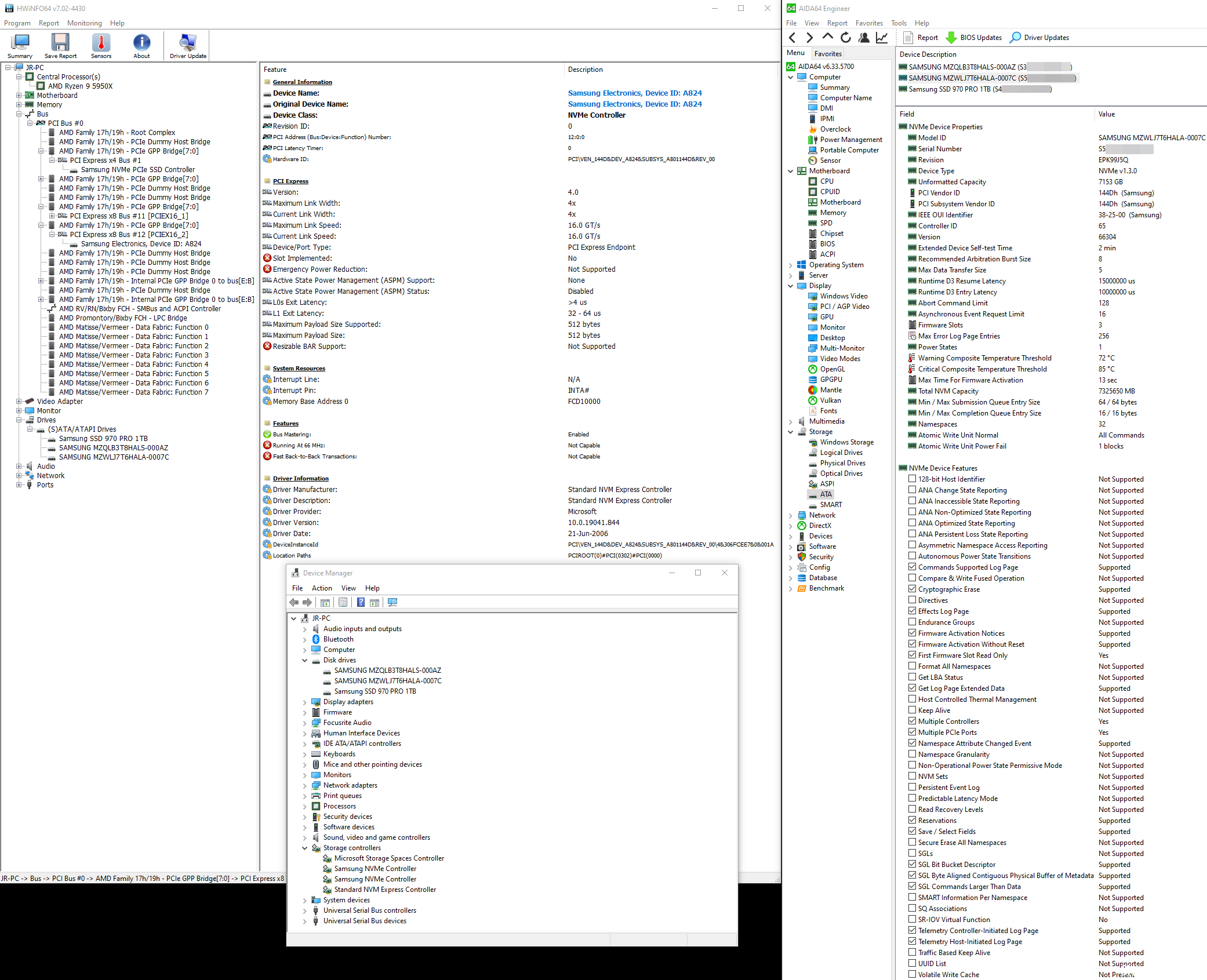The image size is (1207, 980).
Task: Select SAMSUNG MZWLJ7T6HALA-0007C in Device Manager
Action: point(388,681)
